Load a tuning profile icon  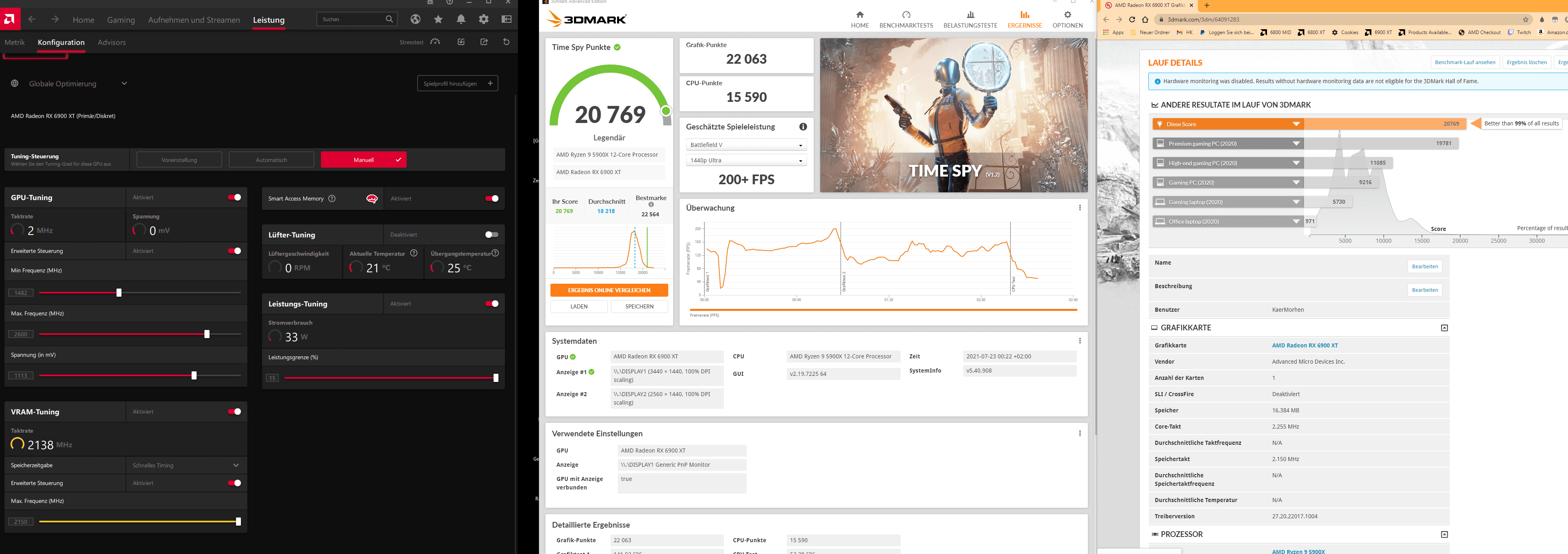(461, 41)
